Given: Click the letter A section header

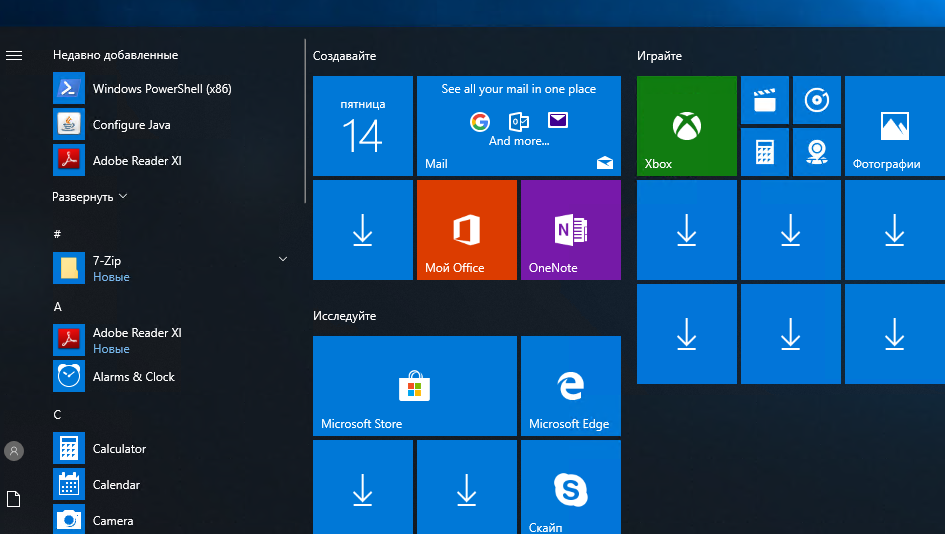Looking at the screenshot, I should [57, 307].
